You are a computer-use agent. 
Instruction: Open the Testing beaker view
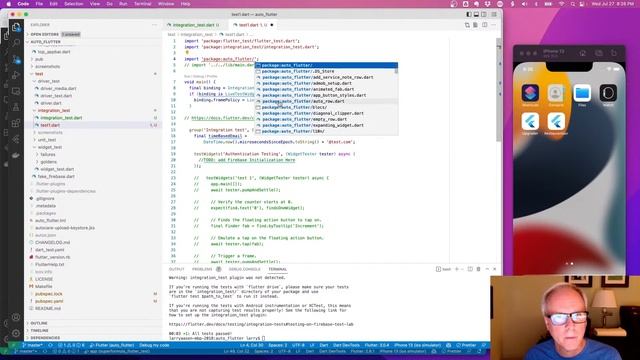click(x=16, y=107)
